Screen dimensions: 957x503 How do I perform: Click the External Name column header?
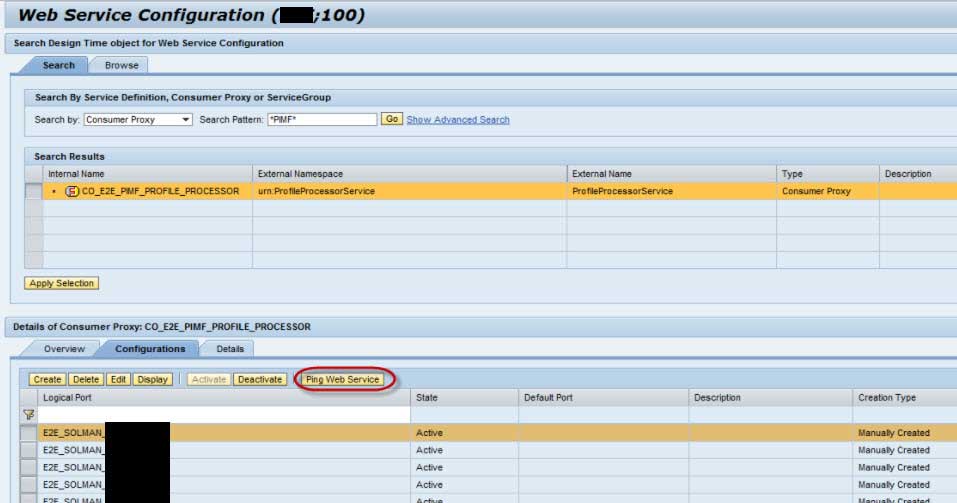point(671,174)
